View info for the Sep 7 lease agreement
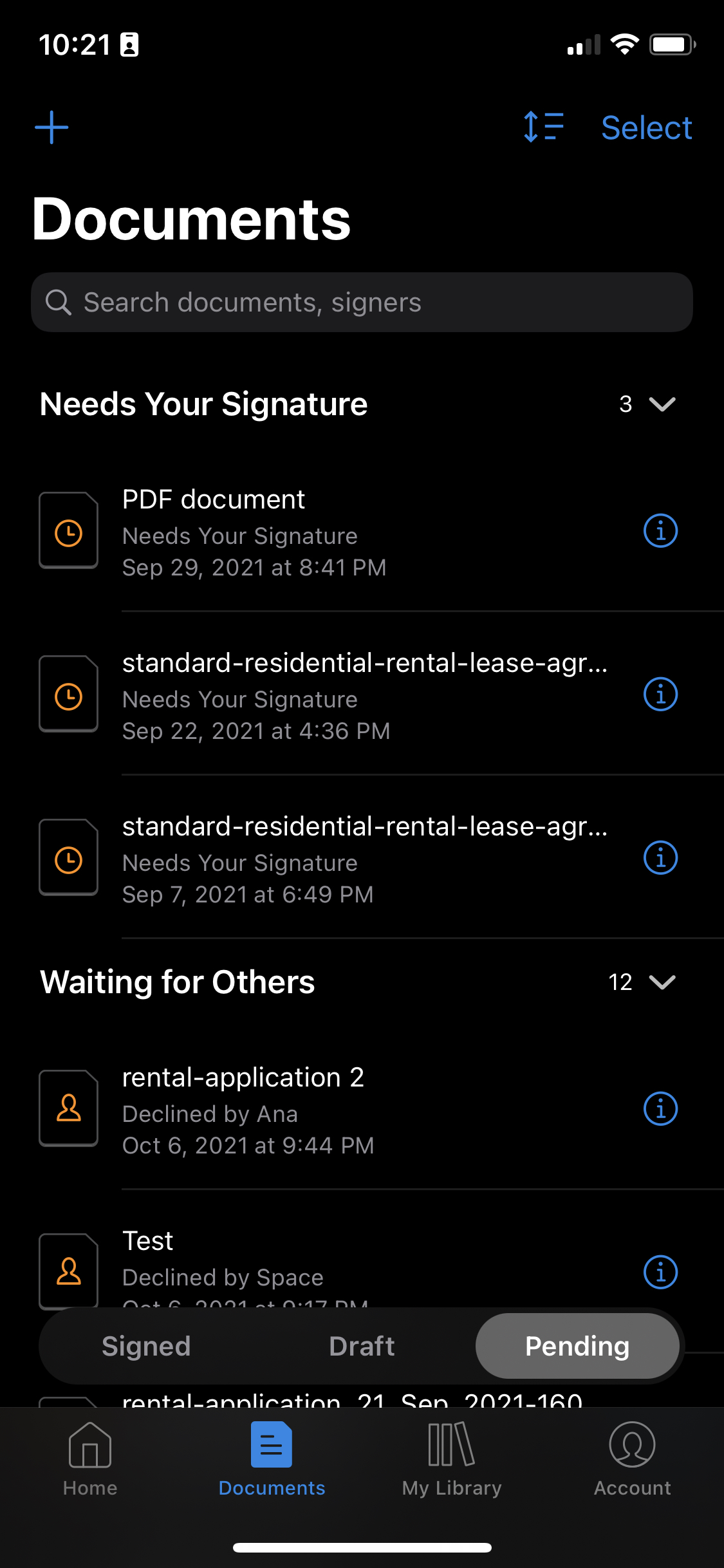 point(660,858)
